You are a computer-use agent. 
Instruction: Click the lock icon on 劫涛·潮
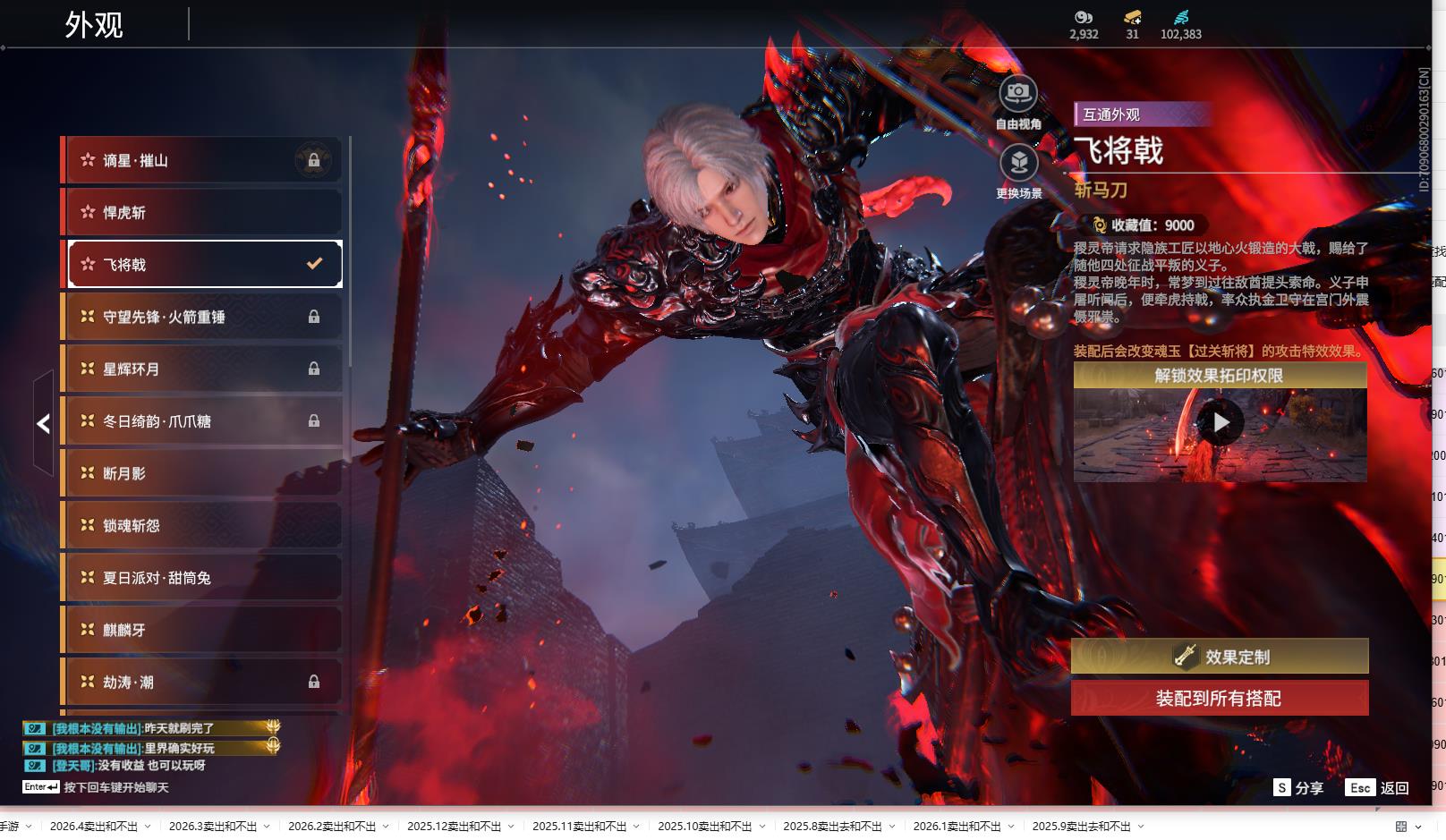pyautogui.click(x=313, y=682)
